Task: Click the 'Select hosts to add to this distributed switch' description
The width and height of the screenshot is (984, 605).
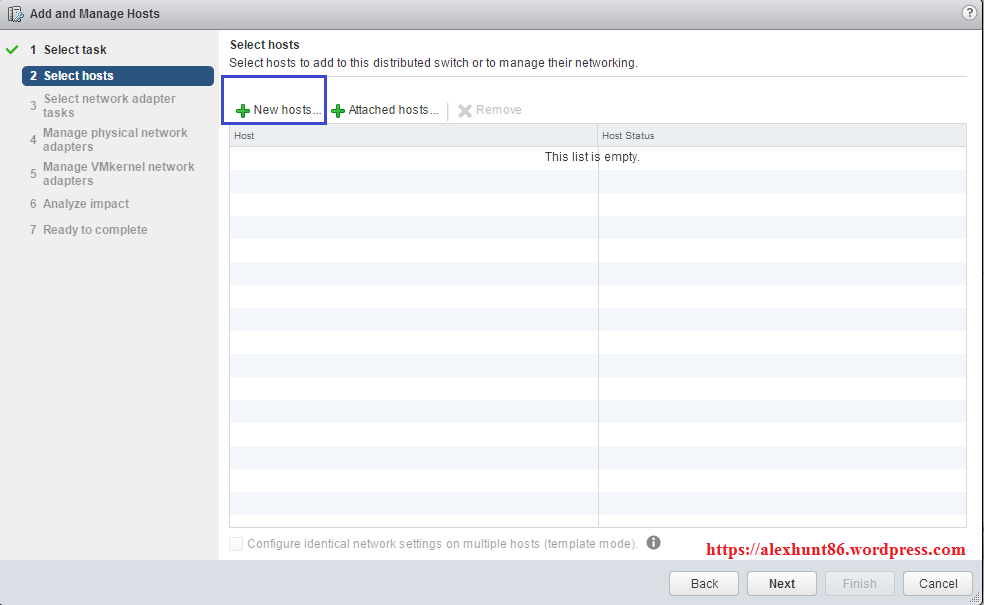Action: tap(434, 63)
